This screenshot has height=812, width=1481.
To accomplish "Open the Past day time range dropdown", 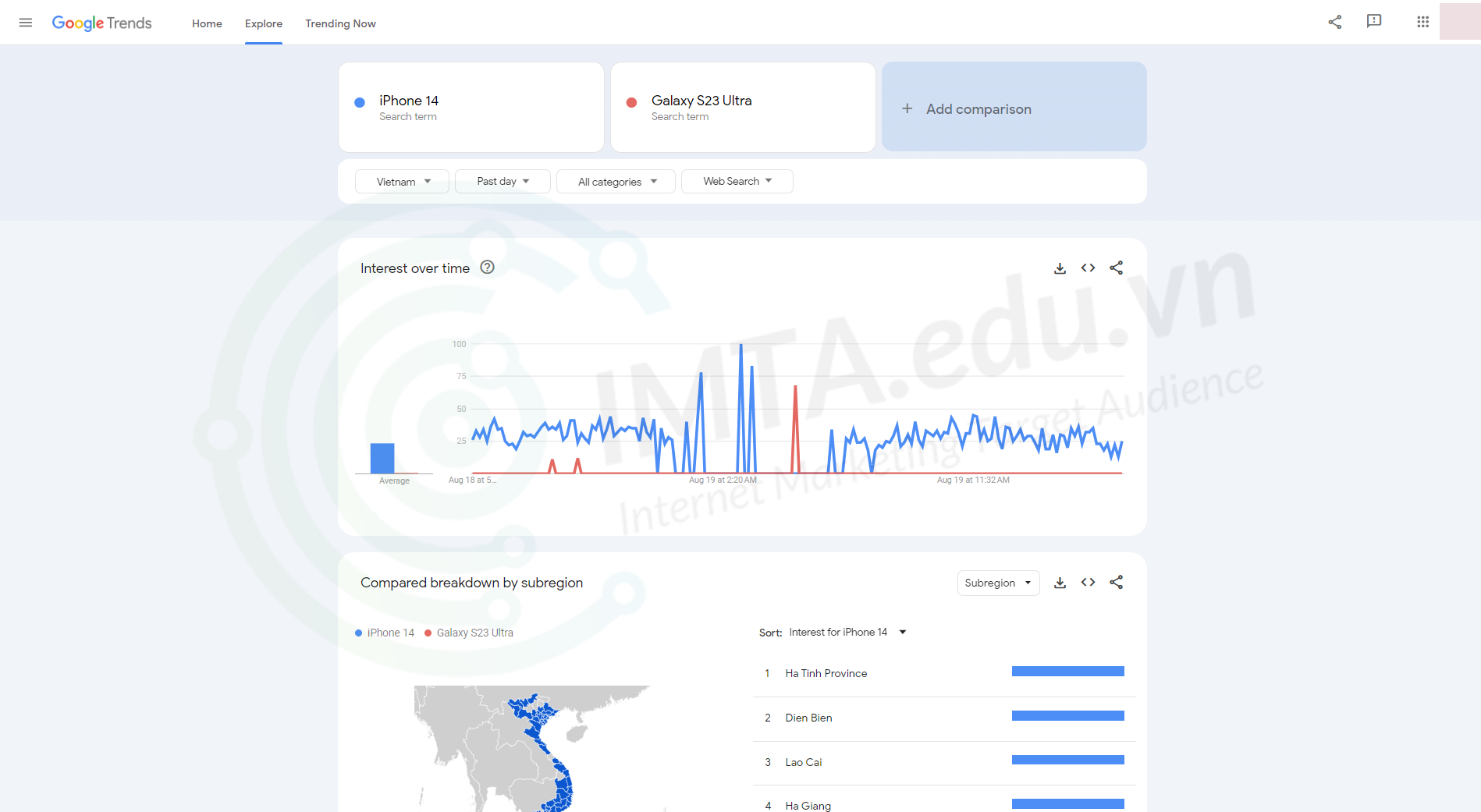I will coord(503,182).
